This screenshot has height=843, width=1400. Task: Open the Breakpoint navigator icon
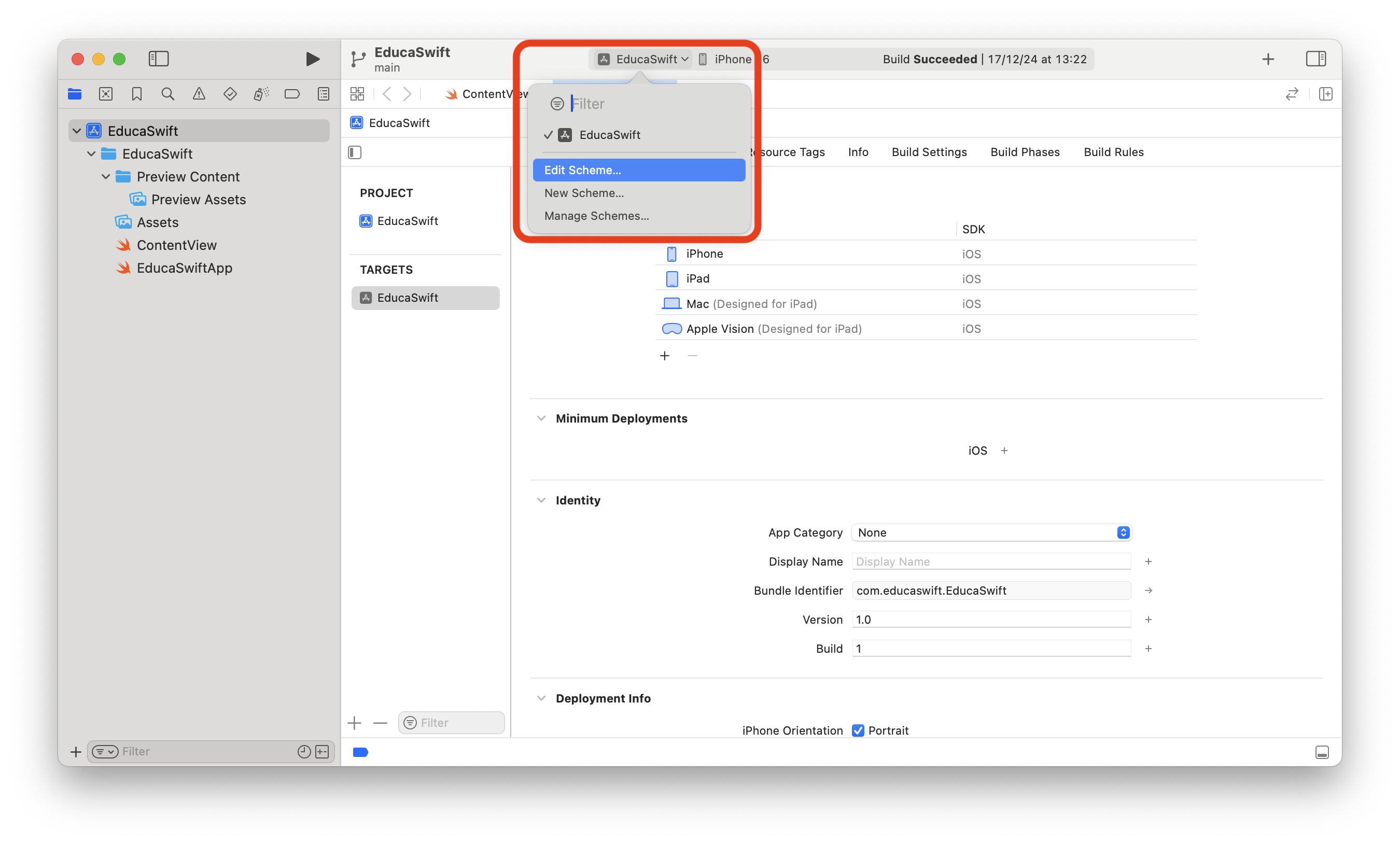click(292, 94)
